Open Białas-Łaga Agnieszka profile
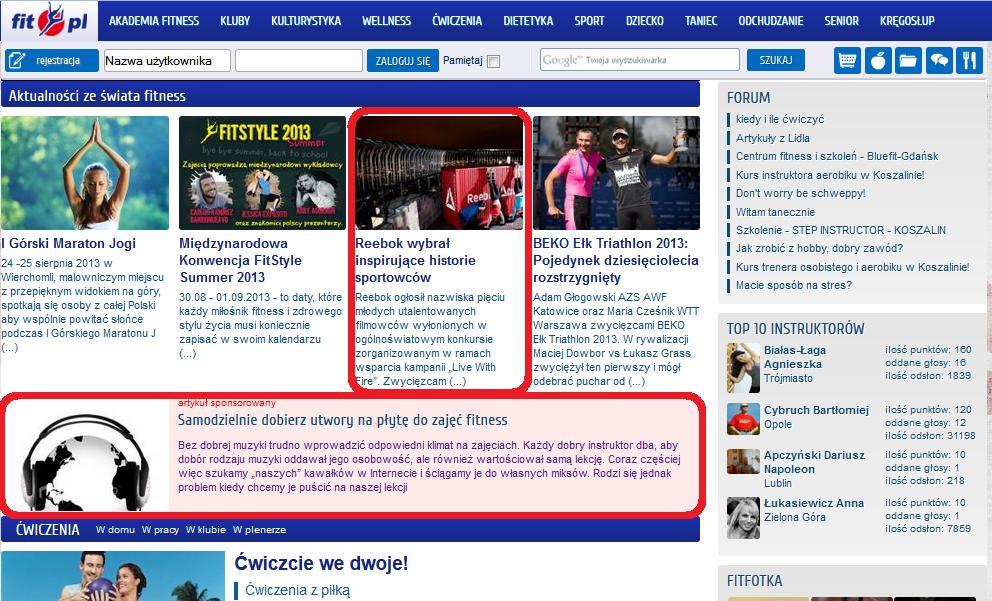The width and height of the screenshot is (992, 601). 795,357
